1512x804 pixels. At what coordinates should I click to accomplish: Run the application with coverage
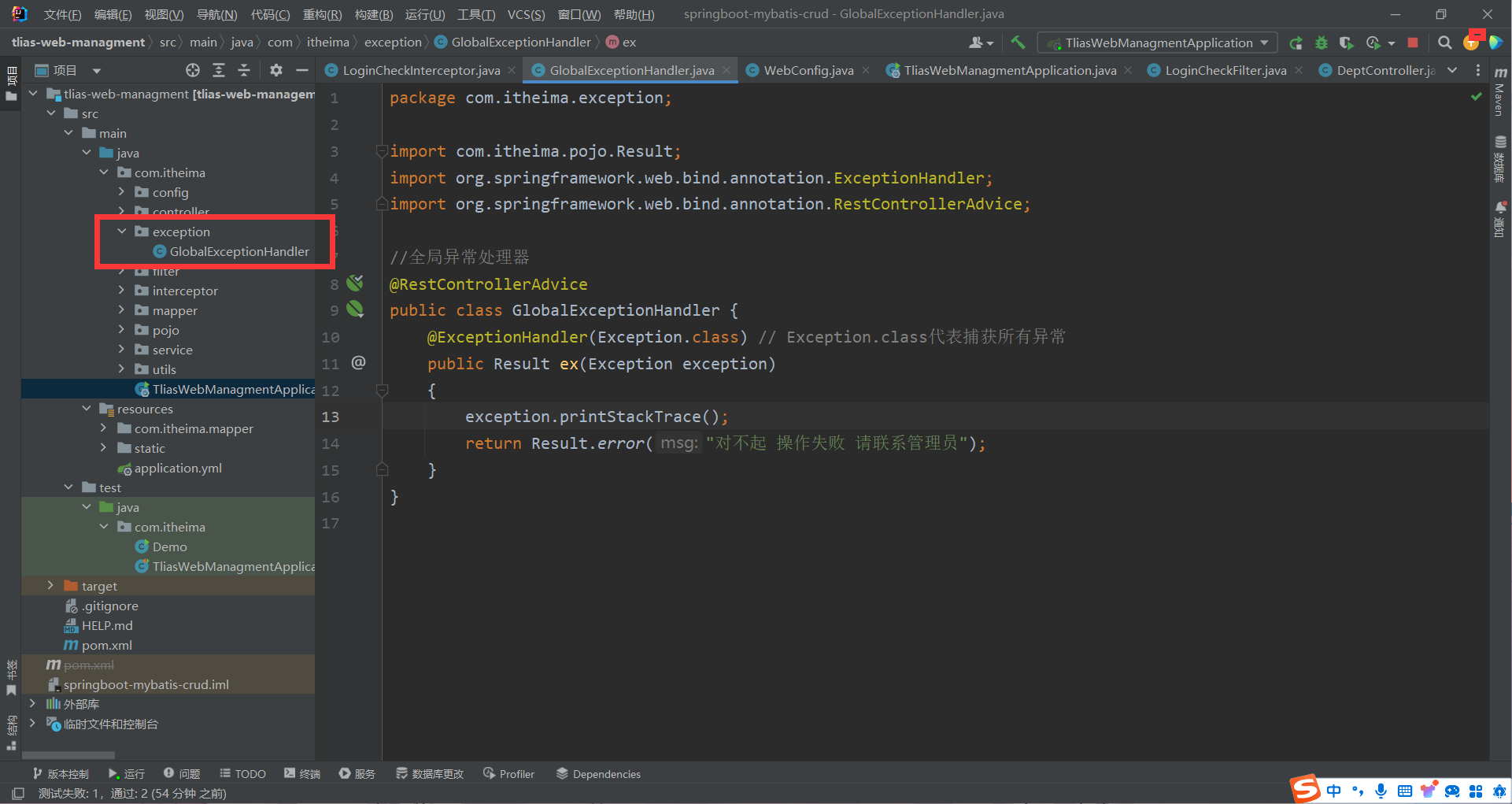[x=1347, y=43]
